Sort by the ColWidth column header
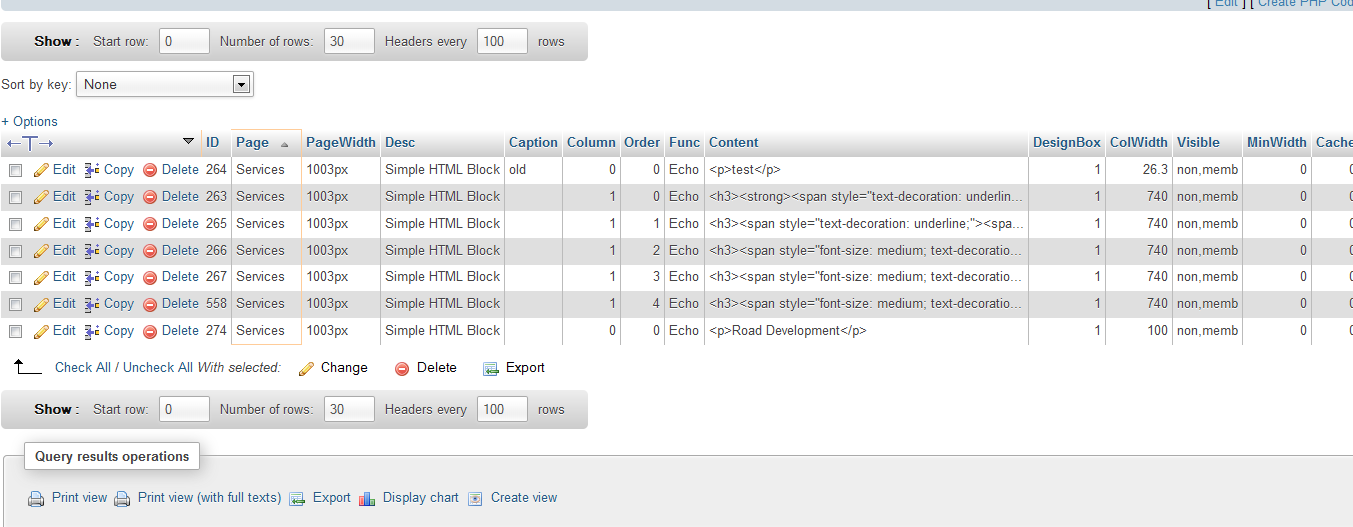Viewport: 1353px width, 527px height. [1138, 143]
